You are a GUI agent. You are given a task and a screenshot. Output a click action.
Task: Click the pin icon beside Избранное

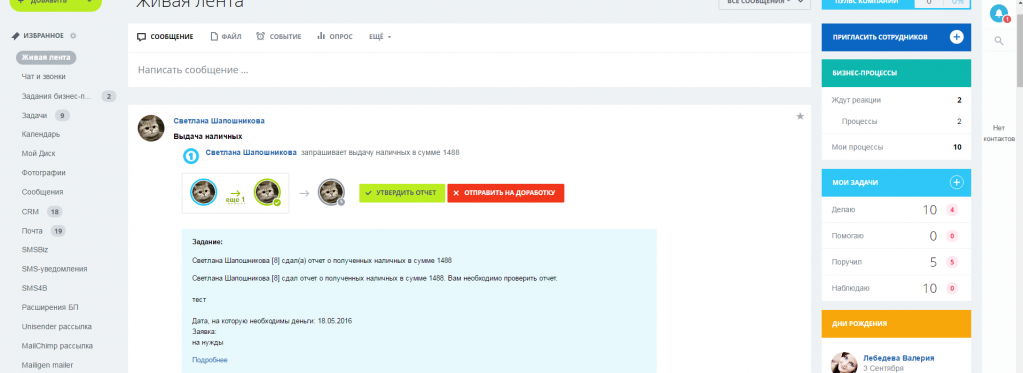(15, 36)
